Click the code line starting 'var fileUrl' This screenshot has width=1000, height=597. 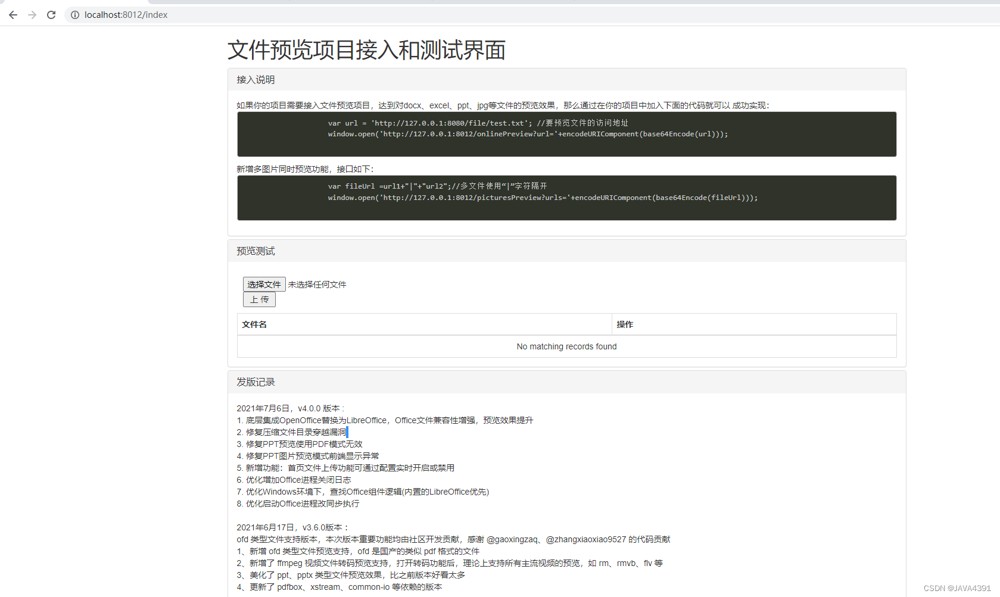click(x=438, y=186)
